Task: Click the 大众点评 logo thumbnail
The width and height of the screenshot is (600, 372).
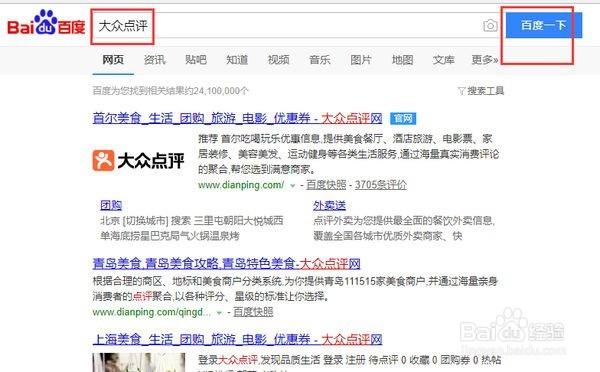Action: [x=139, y=160]
